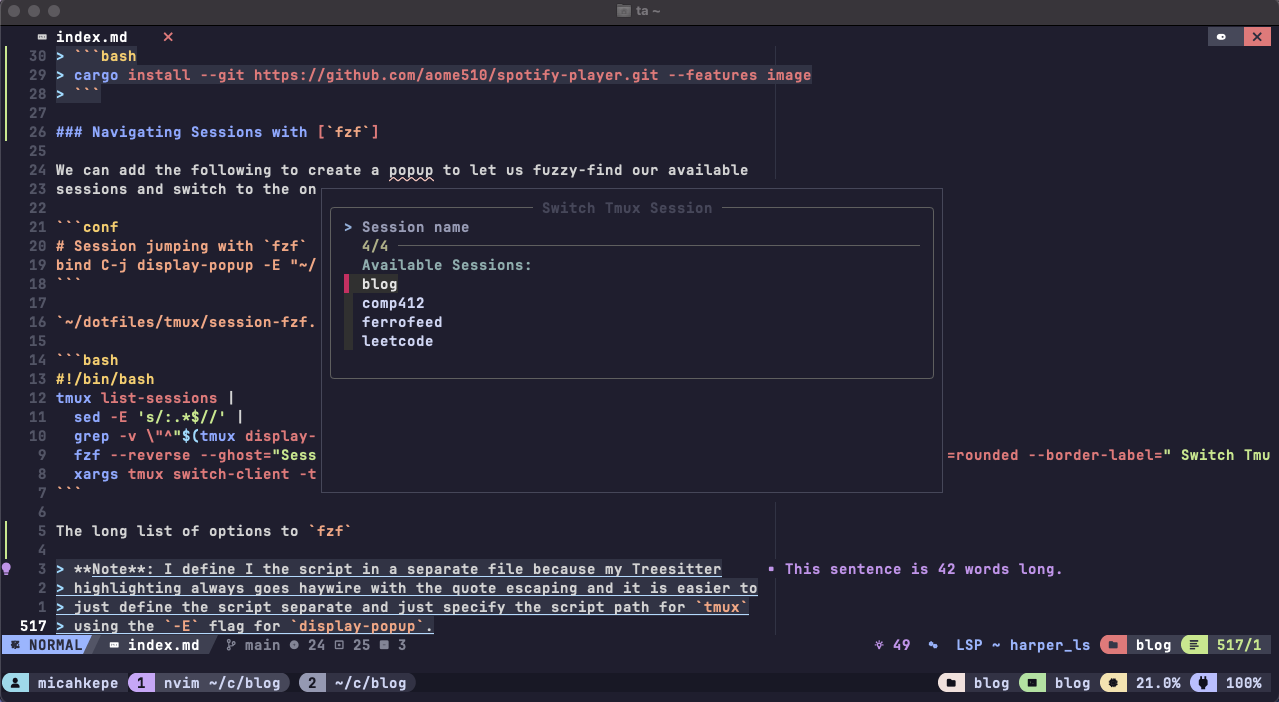The width and height of the screenshot is (1279, 702).
Task: Click the blog directory label in nvim statusline
Action: pos(1153,645)
